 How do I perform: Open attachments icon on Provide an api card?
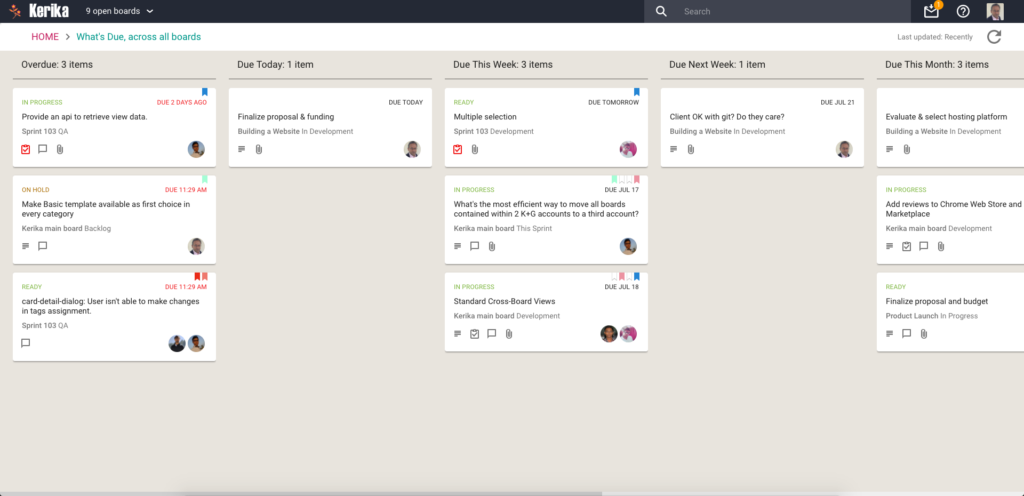click(59, 149)
